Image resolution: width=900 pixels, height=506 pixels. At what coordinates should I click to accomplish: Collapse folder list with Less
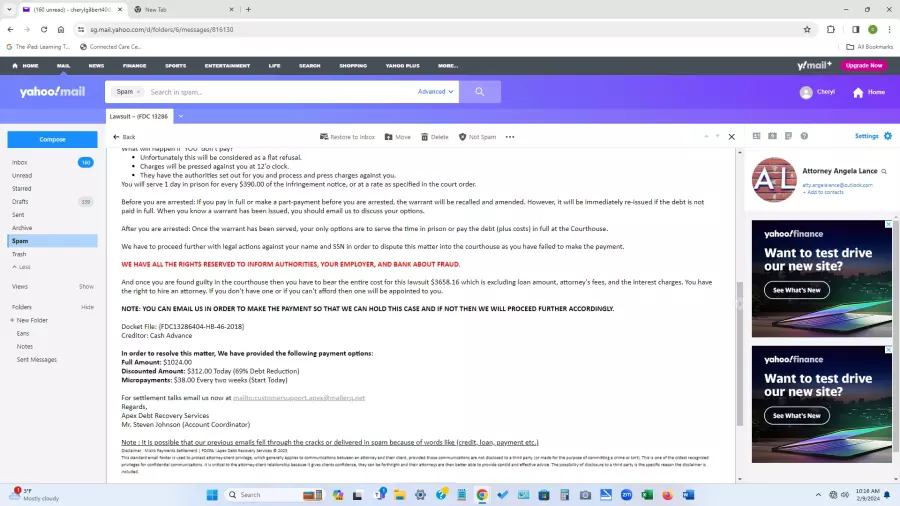21,267
